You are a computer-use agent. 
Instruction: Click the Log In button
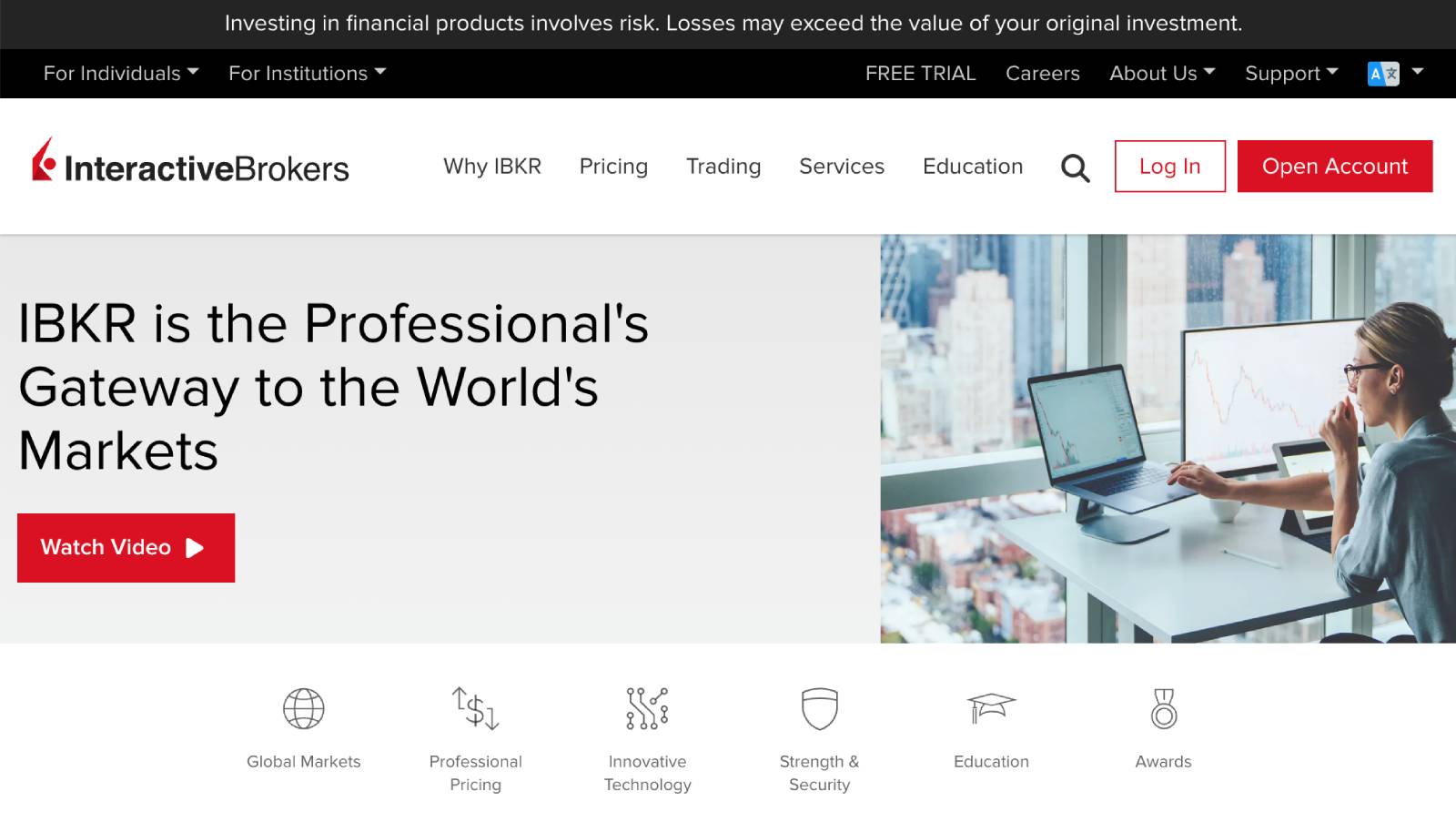pos(1170,167)
